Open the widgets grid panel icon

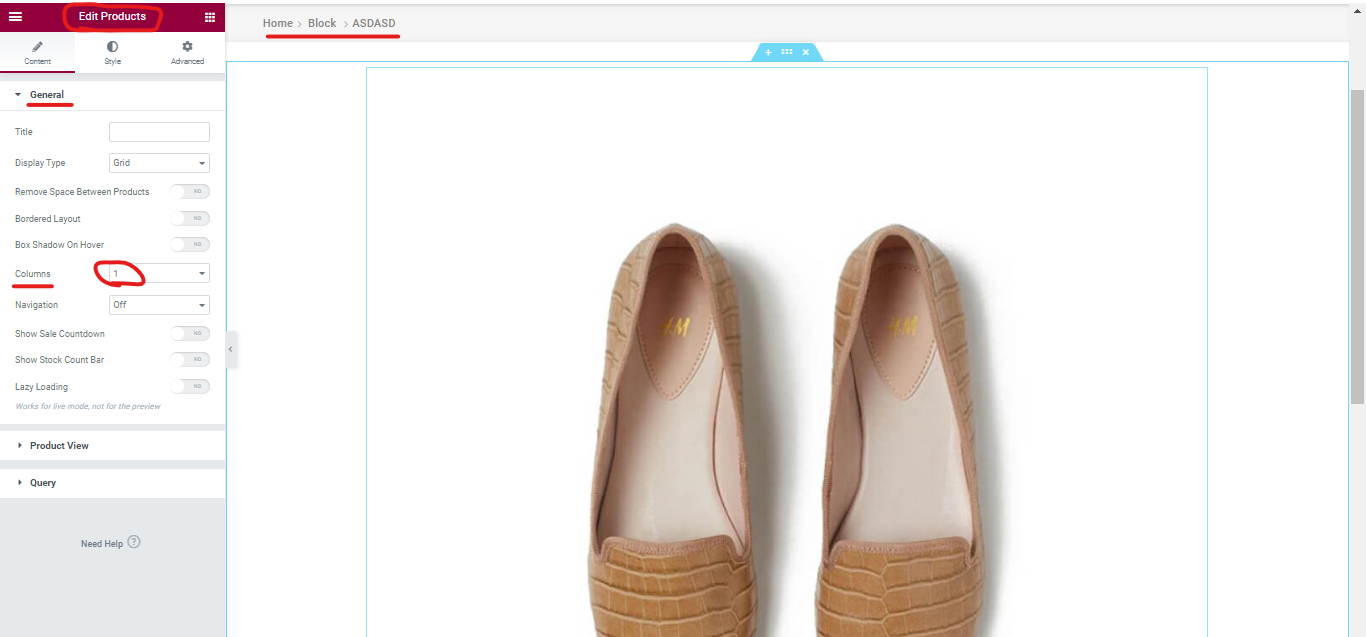point(210,16)
